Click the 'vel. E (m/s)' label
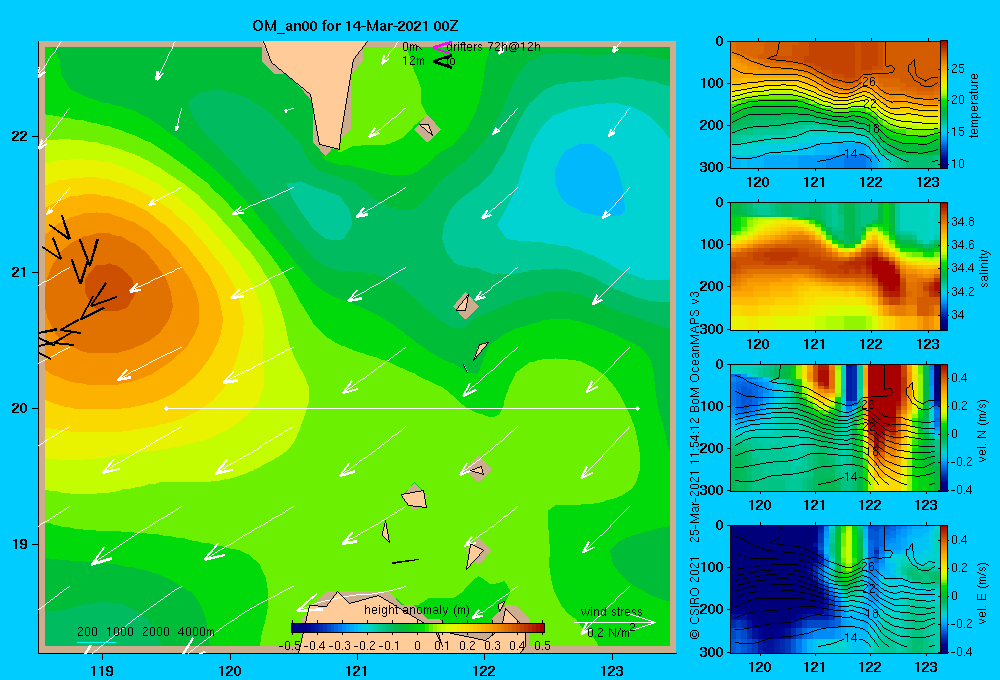The height and width of the screenshot is (680, 1000). pyautogui.click(x=982, y=592)
